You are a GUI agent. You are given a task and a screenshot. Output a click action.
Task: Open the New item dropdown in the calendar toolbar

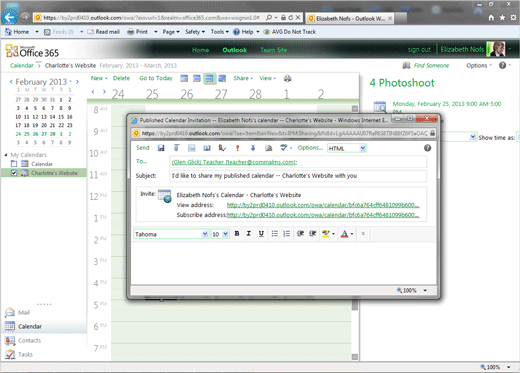(x=99, y=78)
